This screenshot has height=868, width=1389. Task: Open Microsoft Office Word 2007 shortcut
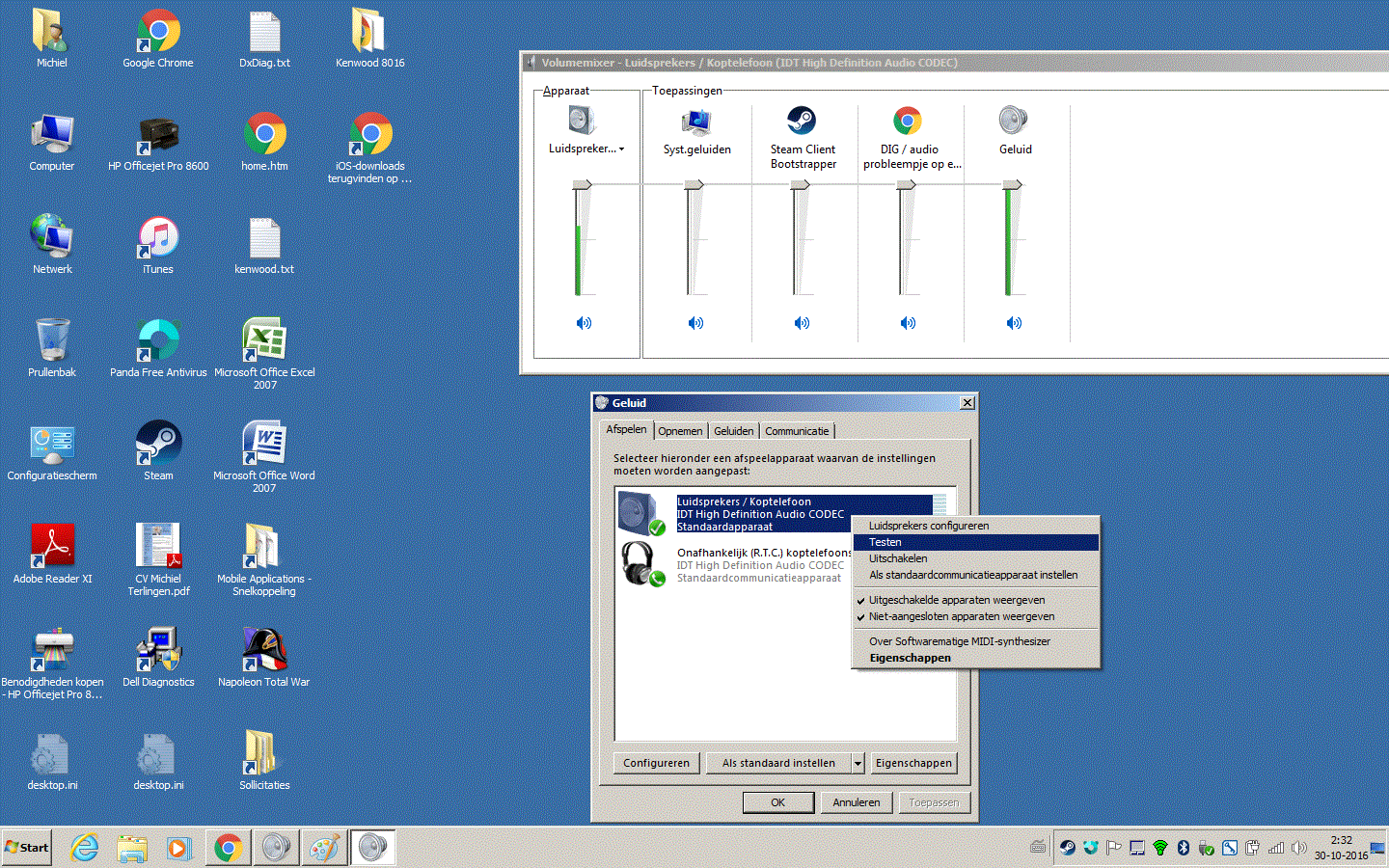(x=264, y=457)
